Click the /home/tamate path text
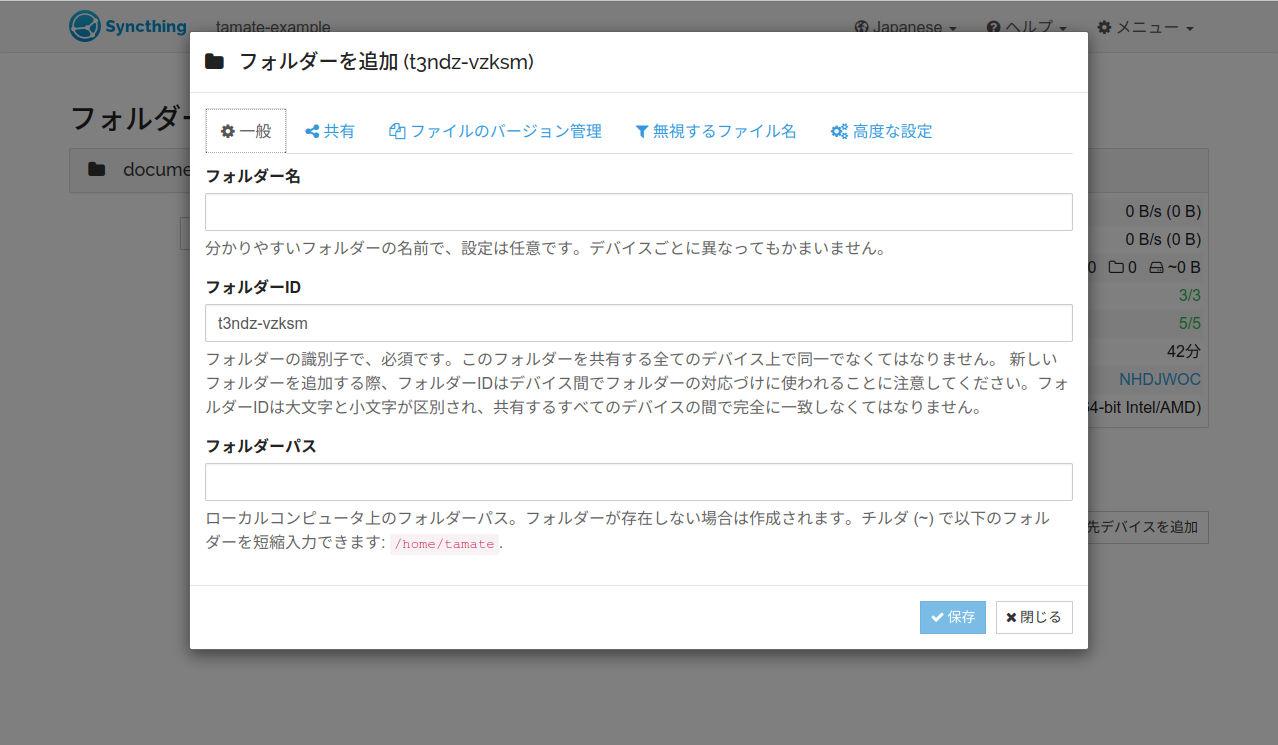The height and width of the screenshot is (745, 1278). click(x=444, y=544)
